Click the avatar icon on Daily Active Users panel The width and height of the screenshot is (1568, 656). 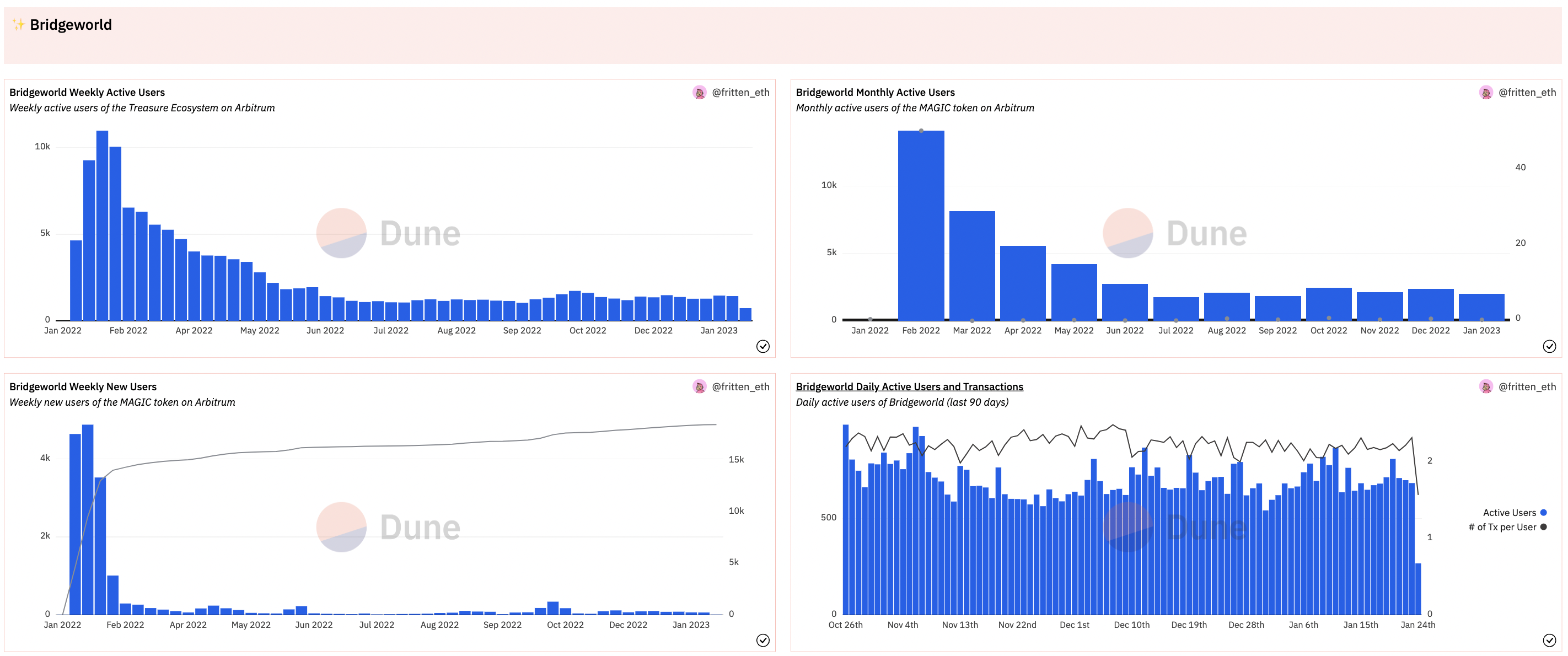click(x=1486, y=387)
